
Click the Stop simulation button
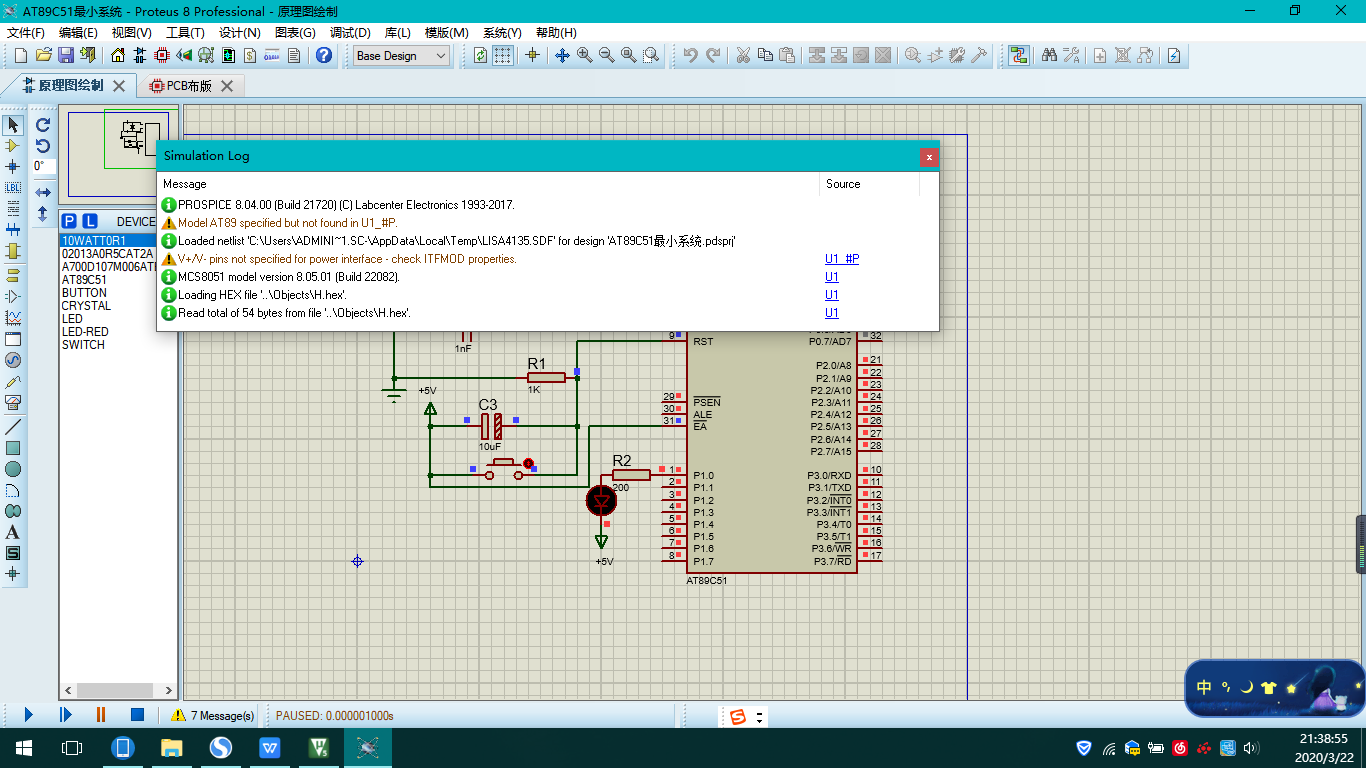pos(138,715)
